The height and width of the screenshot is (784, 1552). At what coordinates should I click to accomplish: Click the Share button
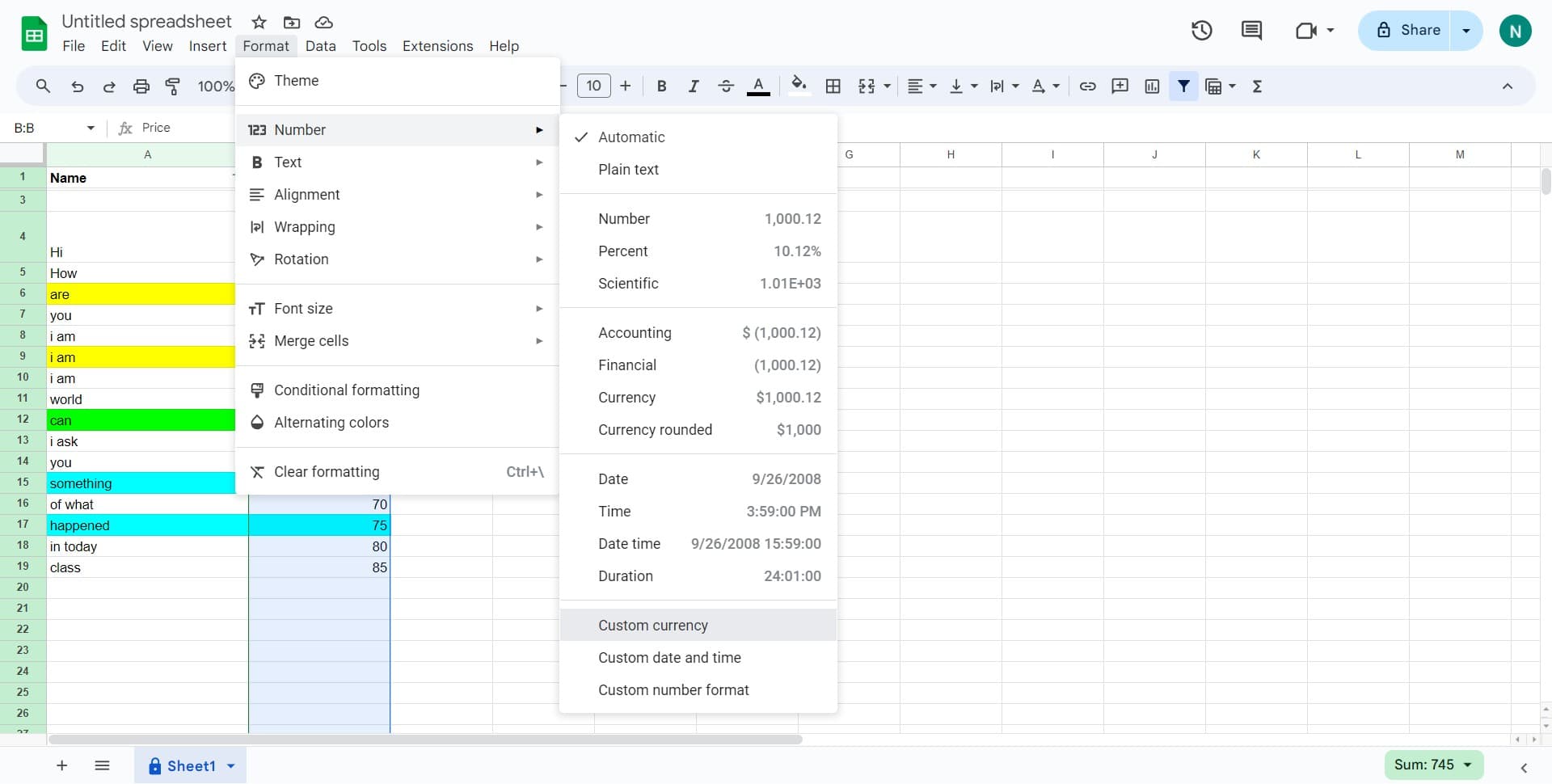pyautogui.click(x=1415, y=30)
